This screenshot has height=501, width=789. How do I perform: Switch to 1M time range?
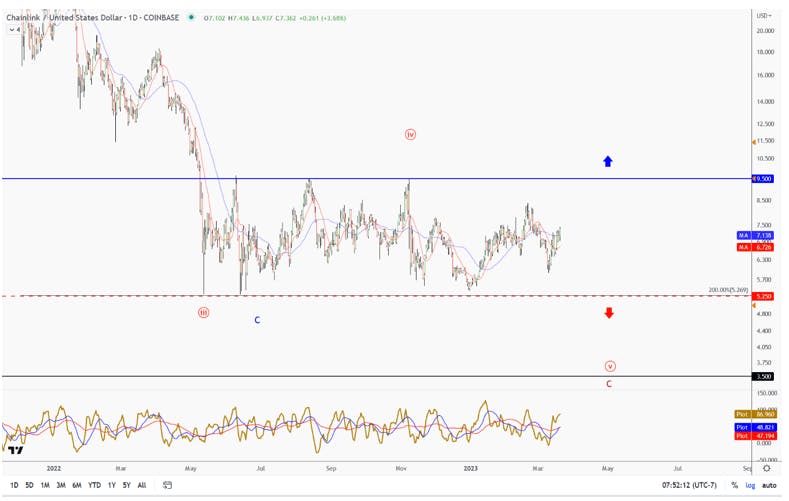[x=45, y=485]
